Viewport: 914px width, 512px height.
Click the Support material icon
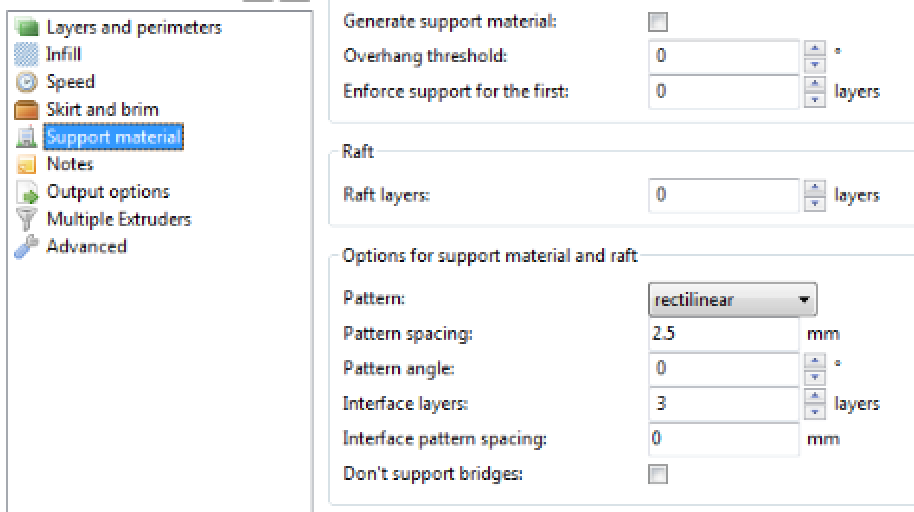(x=28, y=137)
